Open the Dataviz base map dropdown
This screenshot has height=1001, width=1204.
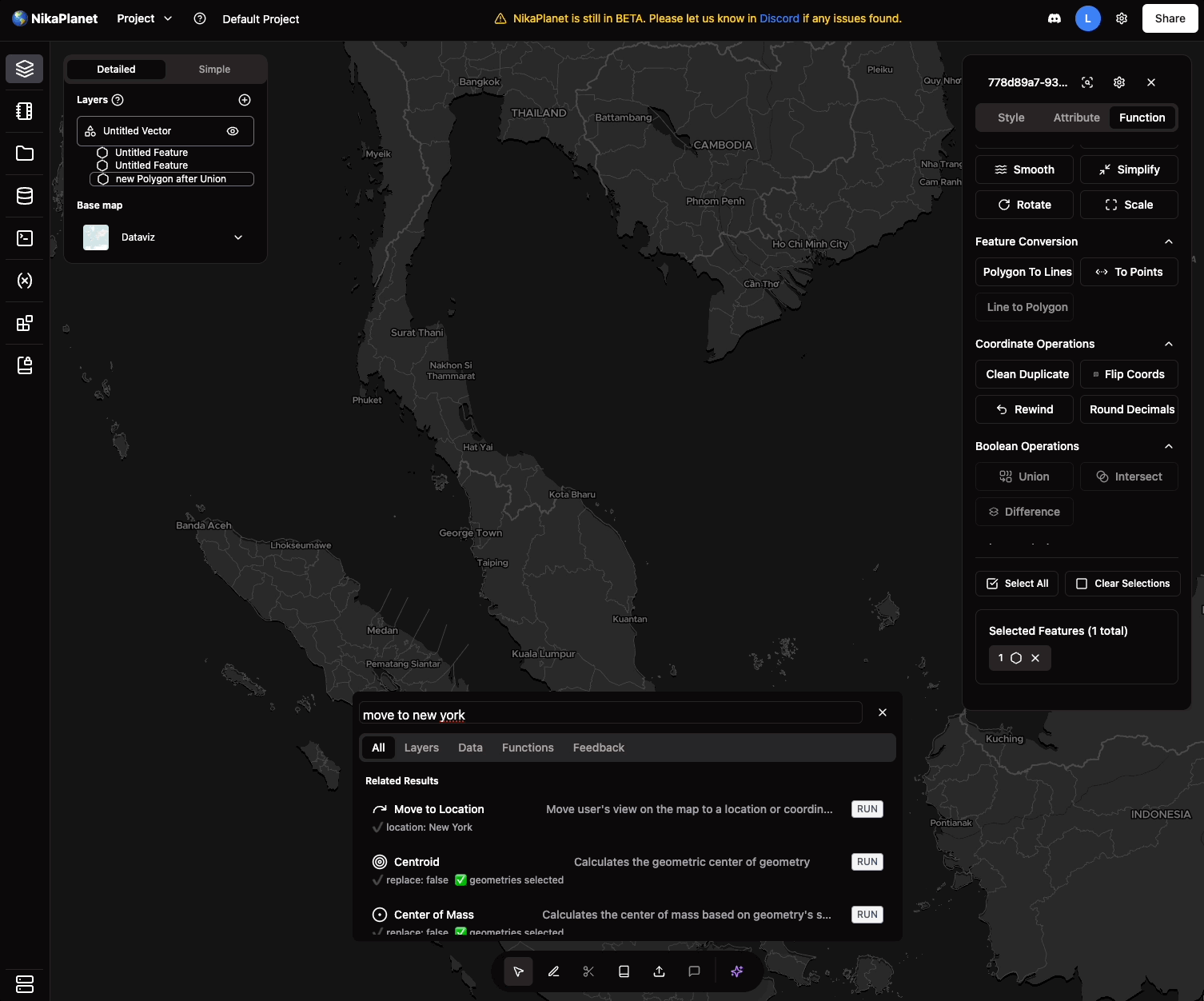[238, 237]
